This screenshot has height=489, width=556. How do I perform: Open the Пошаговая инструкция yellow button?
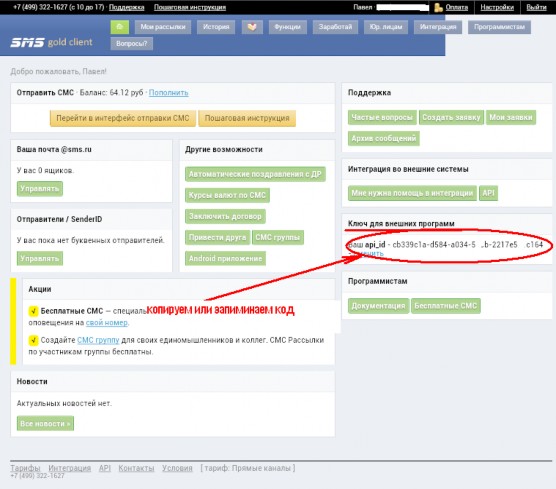click(247, 118)
